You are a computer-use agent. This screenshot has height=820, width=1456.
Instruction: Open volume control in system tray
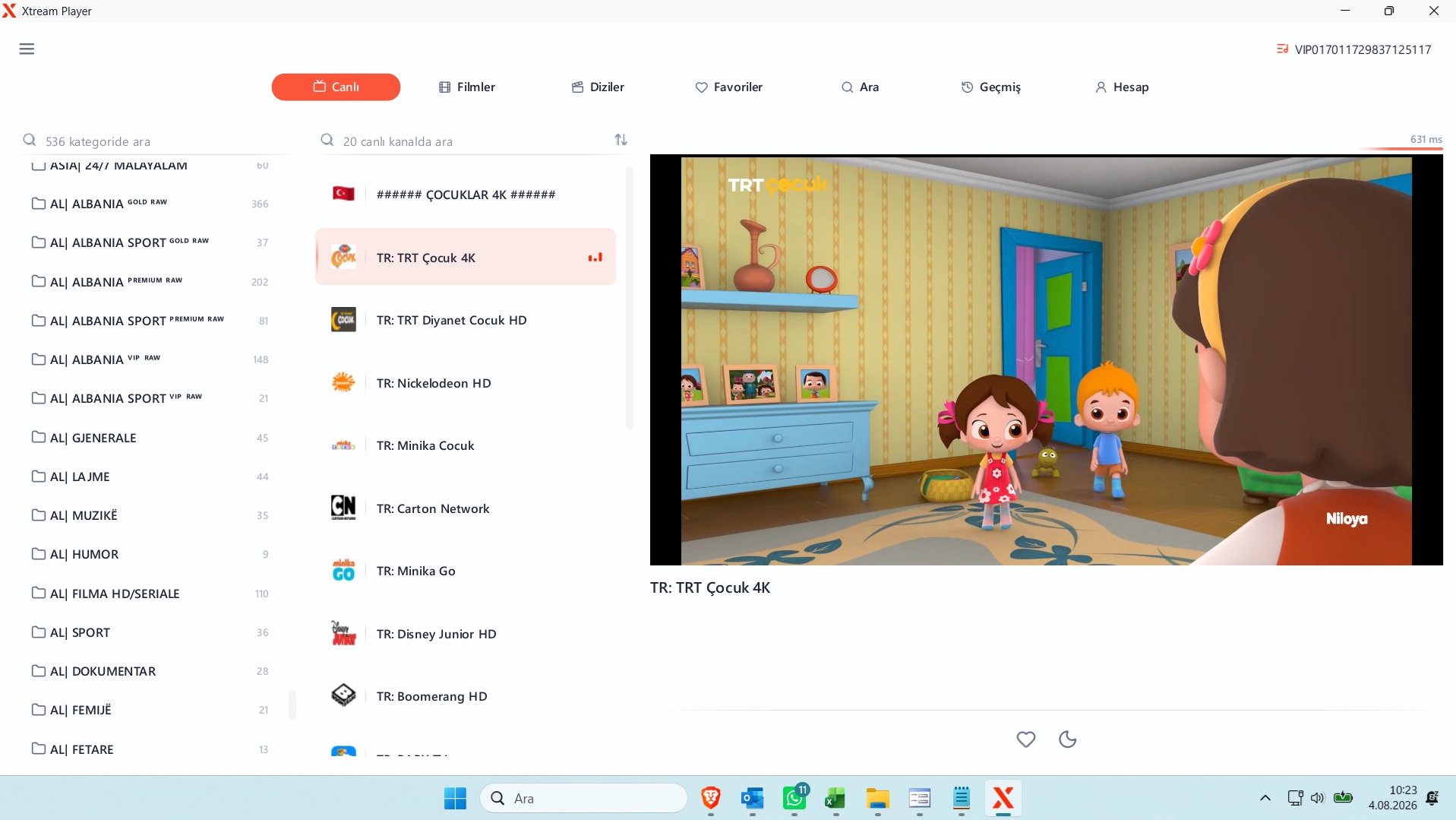[1318, 798]
